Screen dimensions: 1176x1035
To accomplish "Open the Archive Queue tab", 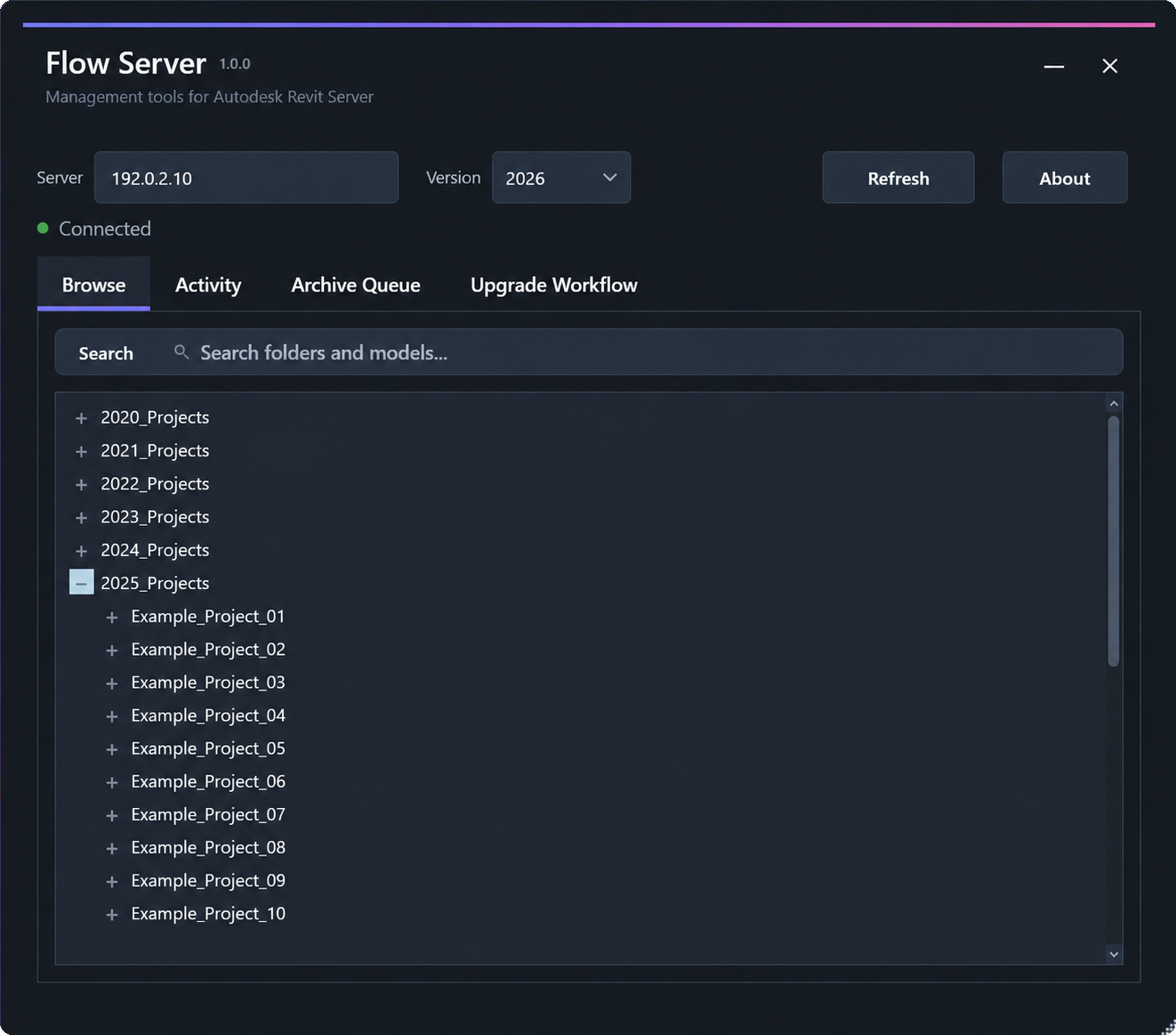I will click(356, 285).
